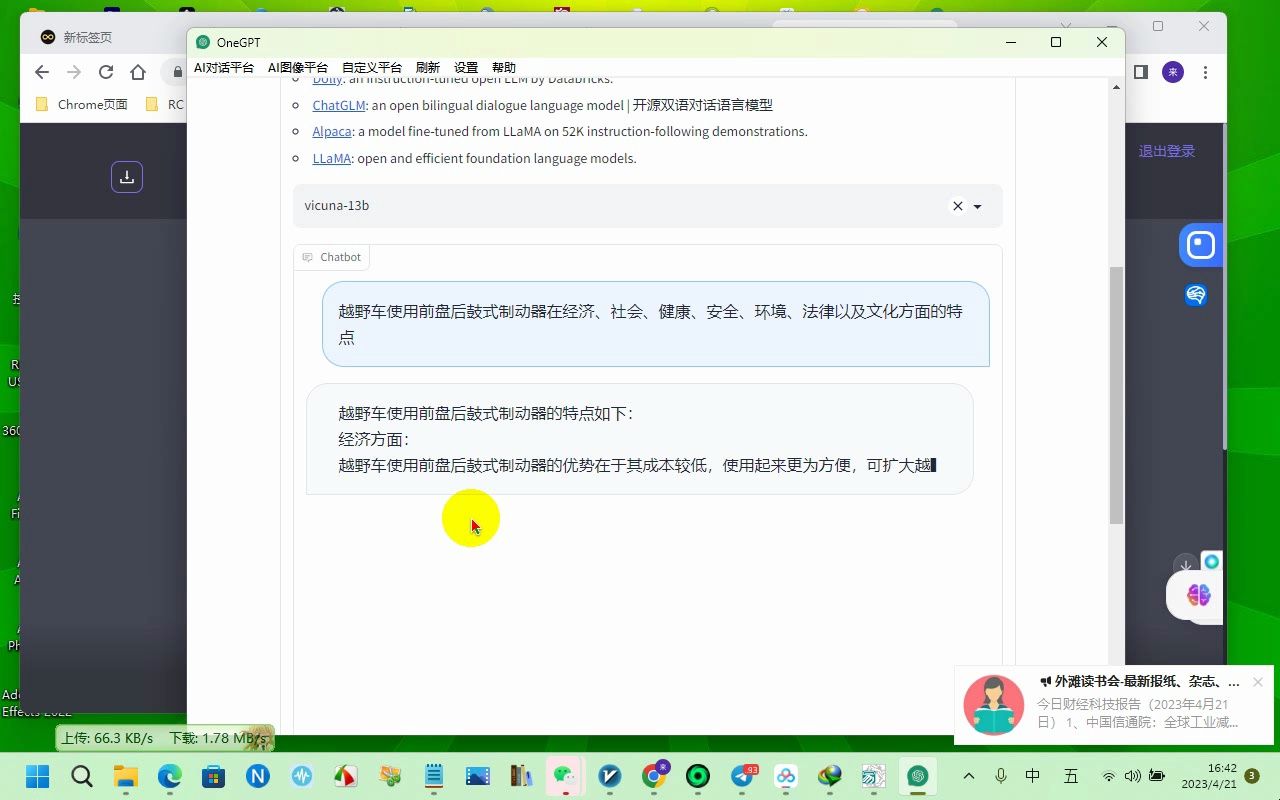Click the user question message bubble
Viewport: 1280px width, 800px height.
[656, 324]
